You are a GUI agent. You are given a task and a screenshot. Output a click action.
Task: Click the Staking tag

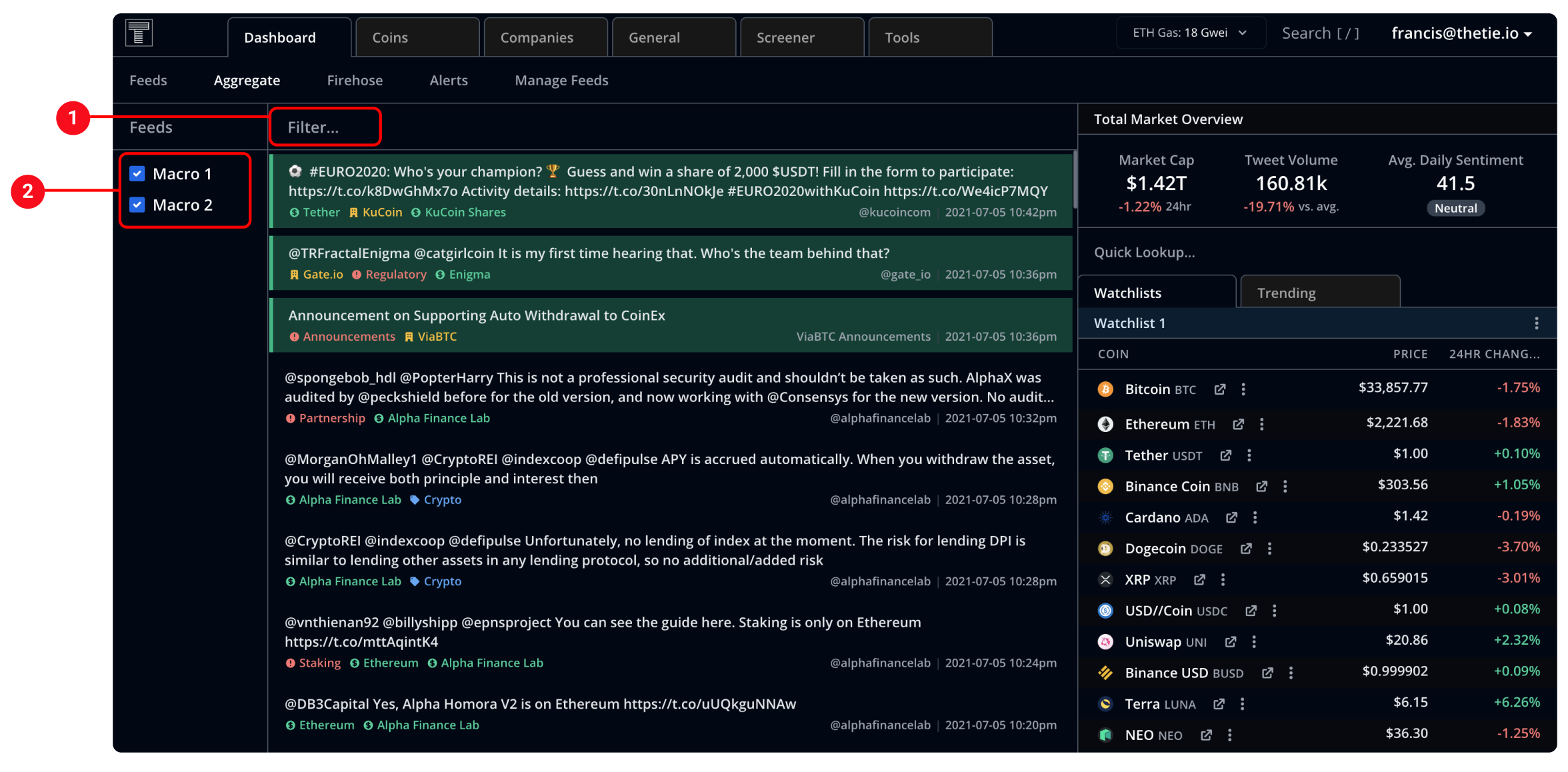tap(313, 663)
